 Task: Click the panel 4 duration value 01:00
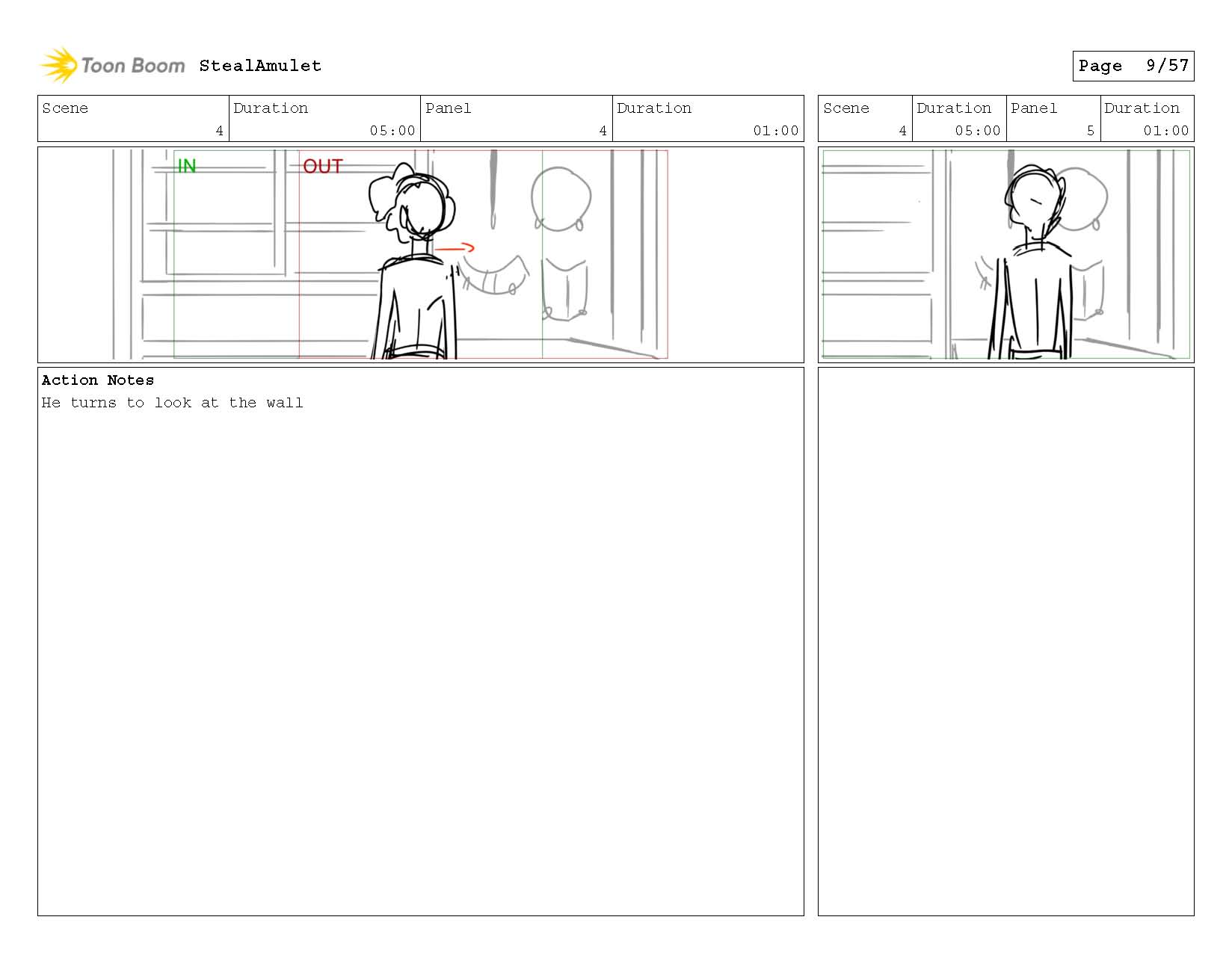[775, 131]
